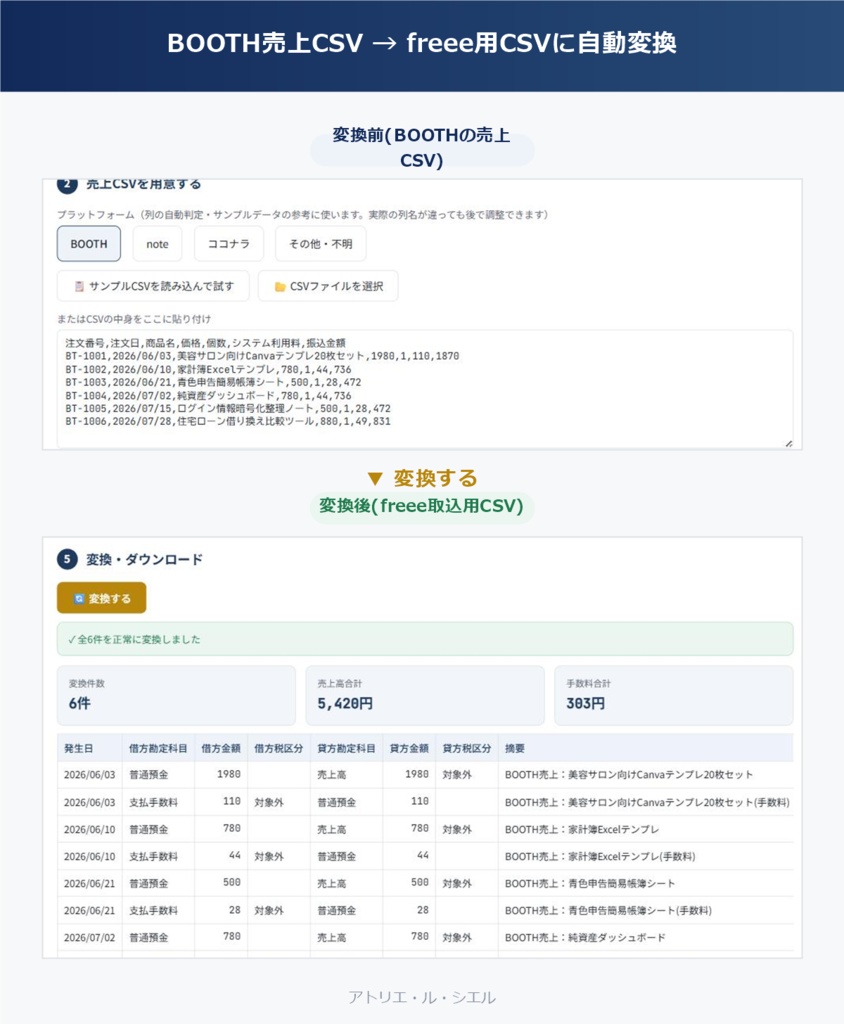The height and width of the screenshot is (1024, 844).
Task: Click the clipboard icon on sample CSV button
Action: tap(79, 287)
